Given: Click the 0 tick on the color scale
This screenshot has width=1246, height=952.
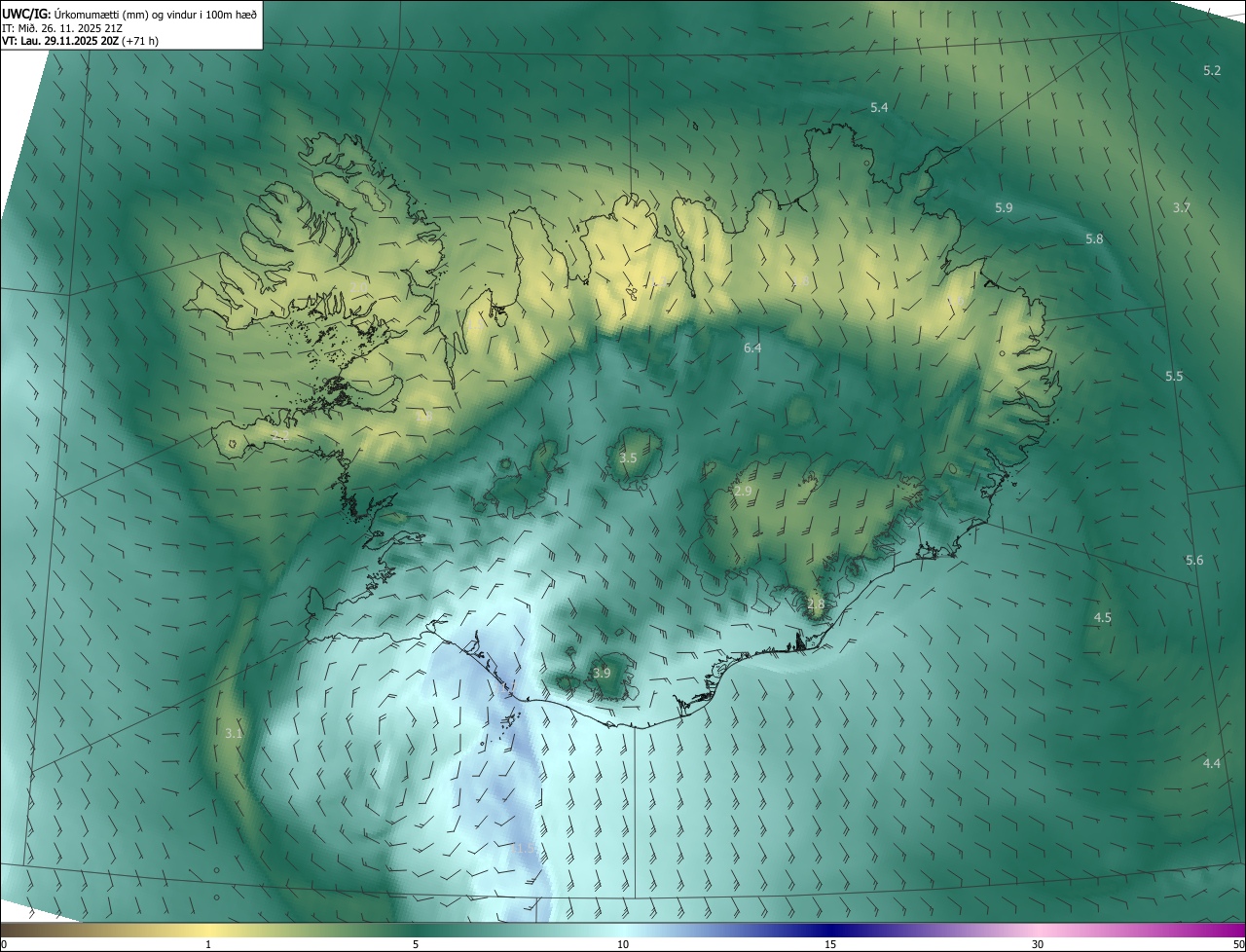Looking at the screenshot, I should point(4,944).
